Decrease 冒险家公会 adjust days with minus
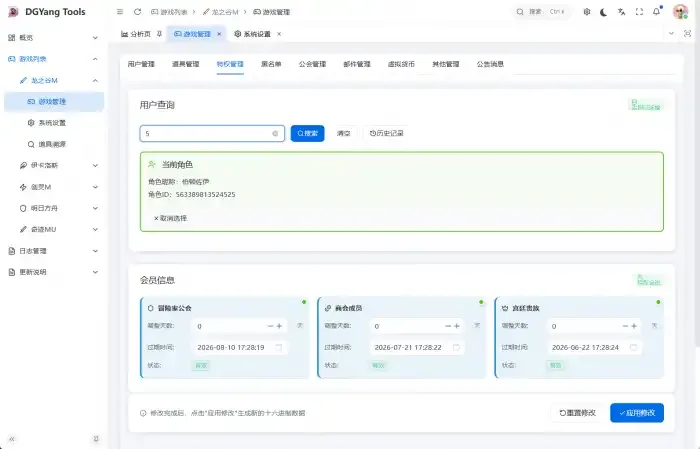Viewport: 700px width, 449px height. (270, 326)
